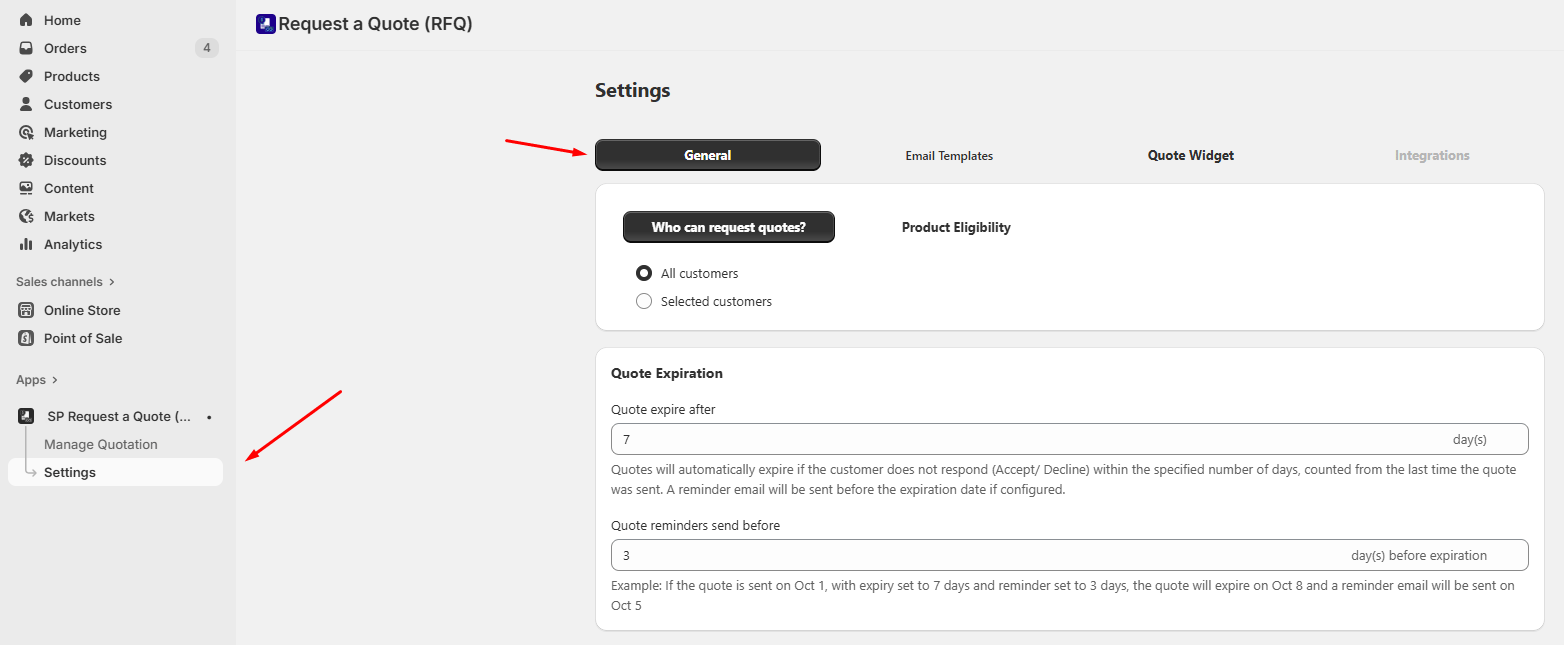Click the Marketing megaphone icon

(26, 131)
